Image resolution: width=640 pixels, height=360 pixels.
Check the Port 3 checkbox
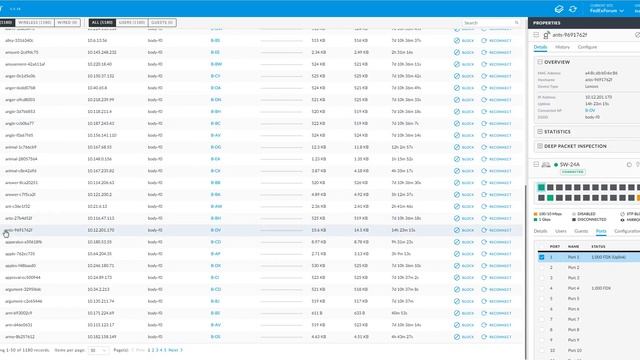pos(542,278)
